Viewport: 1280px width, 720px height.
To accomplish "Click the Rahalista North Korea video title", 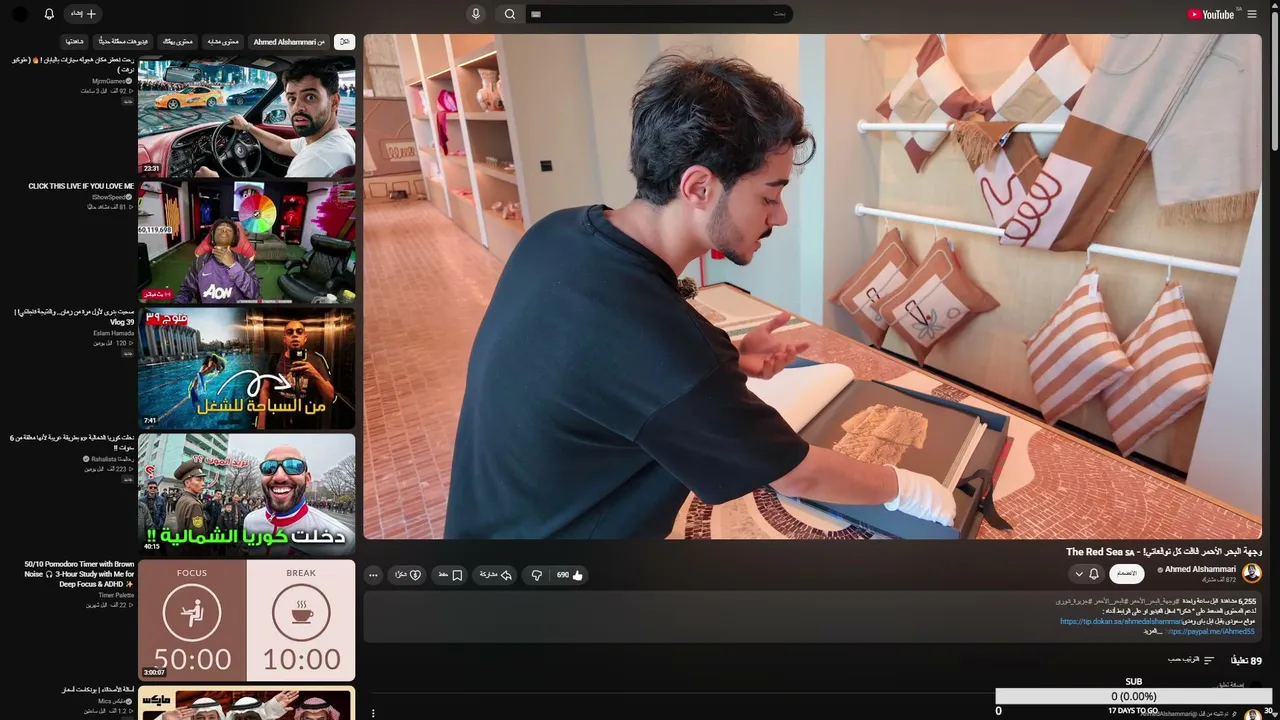I will tap(73, 443).
